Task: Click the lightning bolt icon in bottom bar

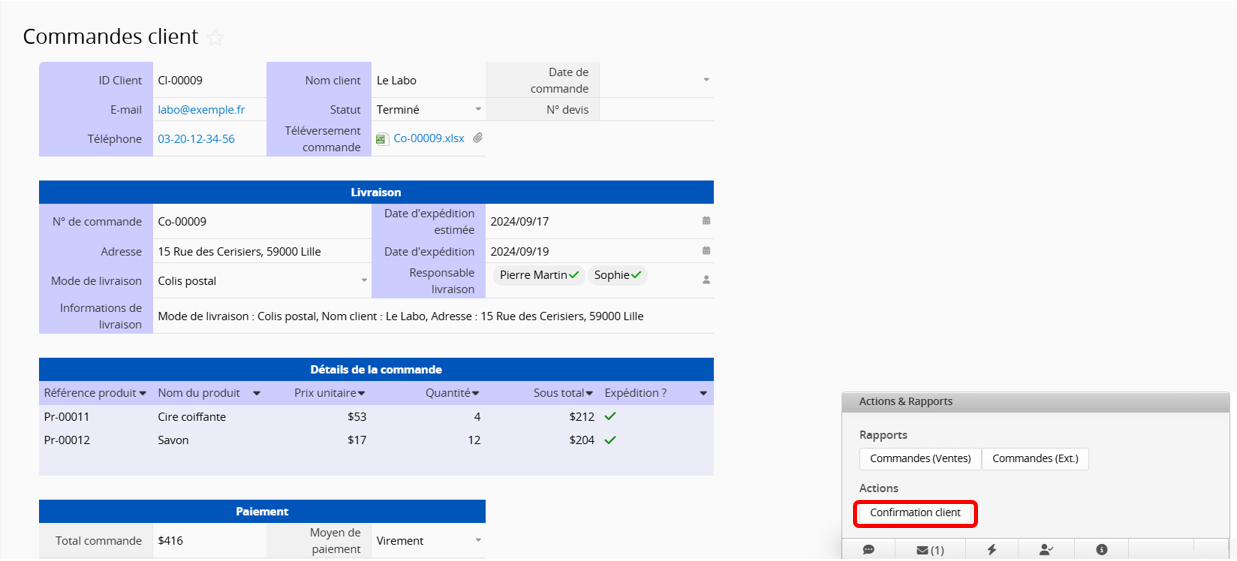Action: pos(992,549)
